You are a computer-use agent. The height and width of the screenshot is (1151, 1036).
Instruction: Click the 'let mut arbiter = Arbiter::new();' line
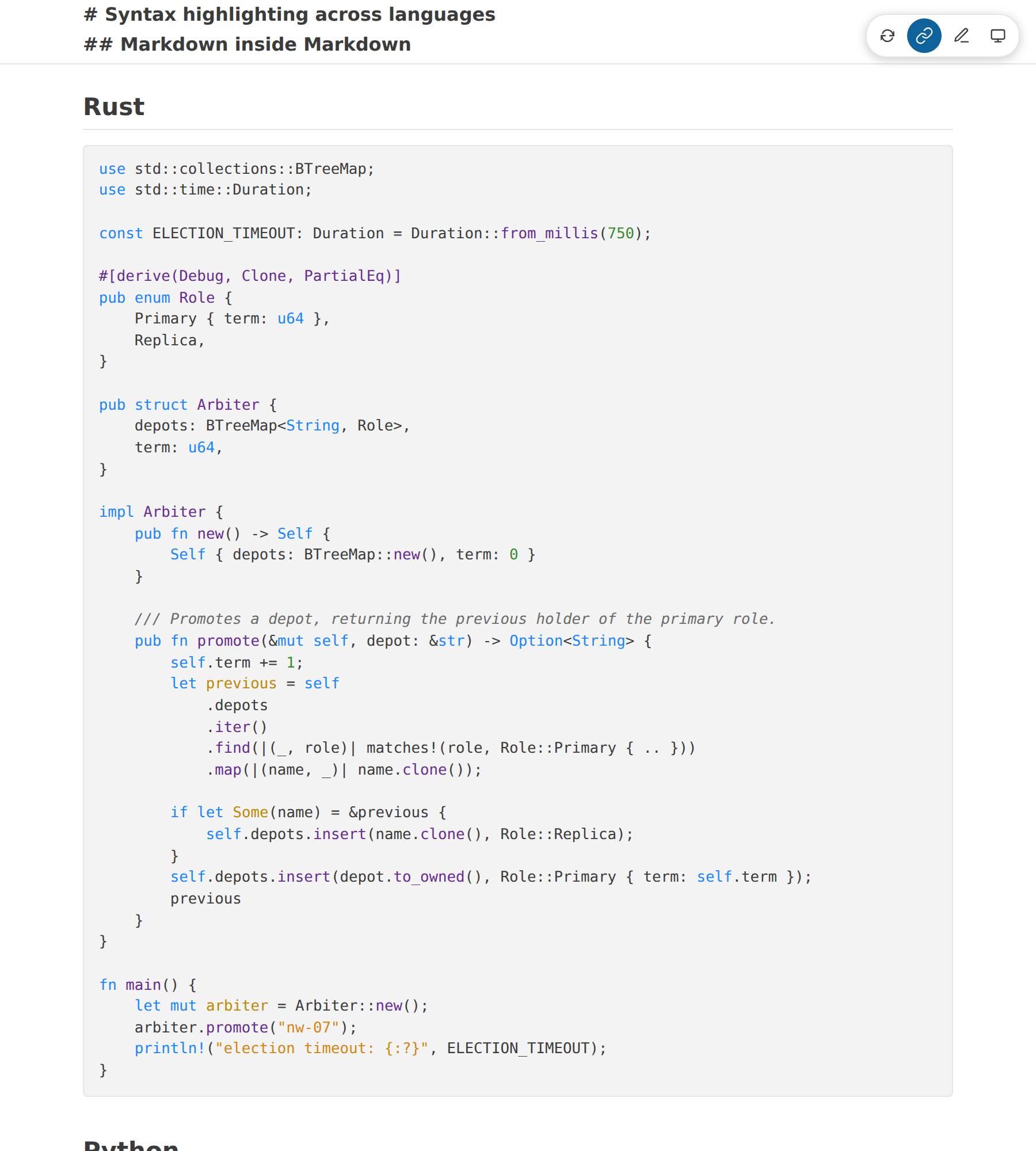(281, 1005)
